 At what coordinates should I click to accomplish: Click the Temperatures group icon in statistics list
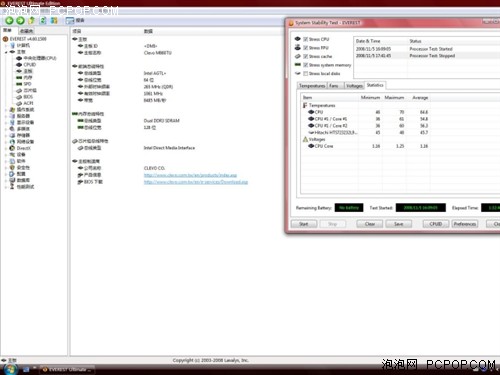(x=305, y=105)
